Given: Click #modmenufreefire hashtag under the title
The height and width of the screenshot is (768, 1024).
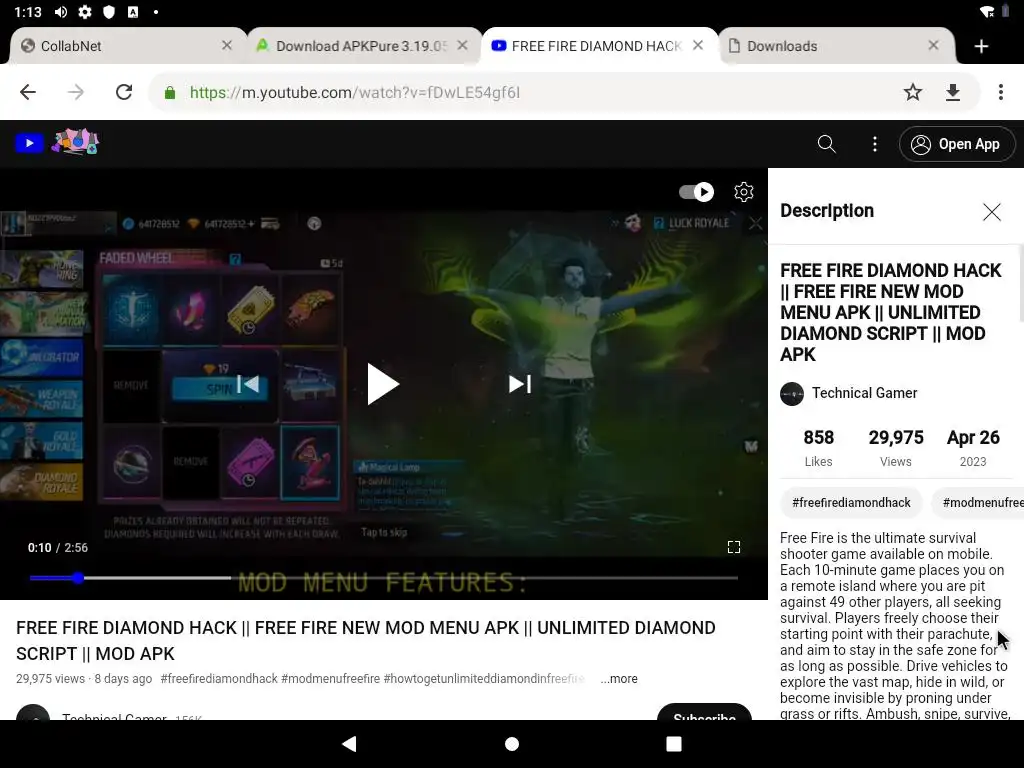Looking at the screenshot, I should (x=330, y=679).
